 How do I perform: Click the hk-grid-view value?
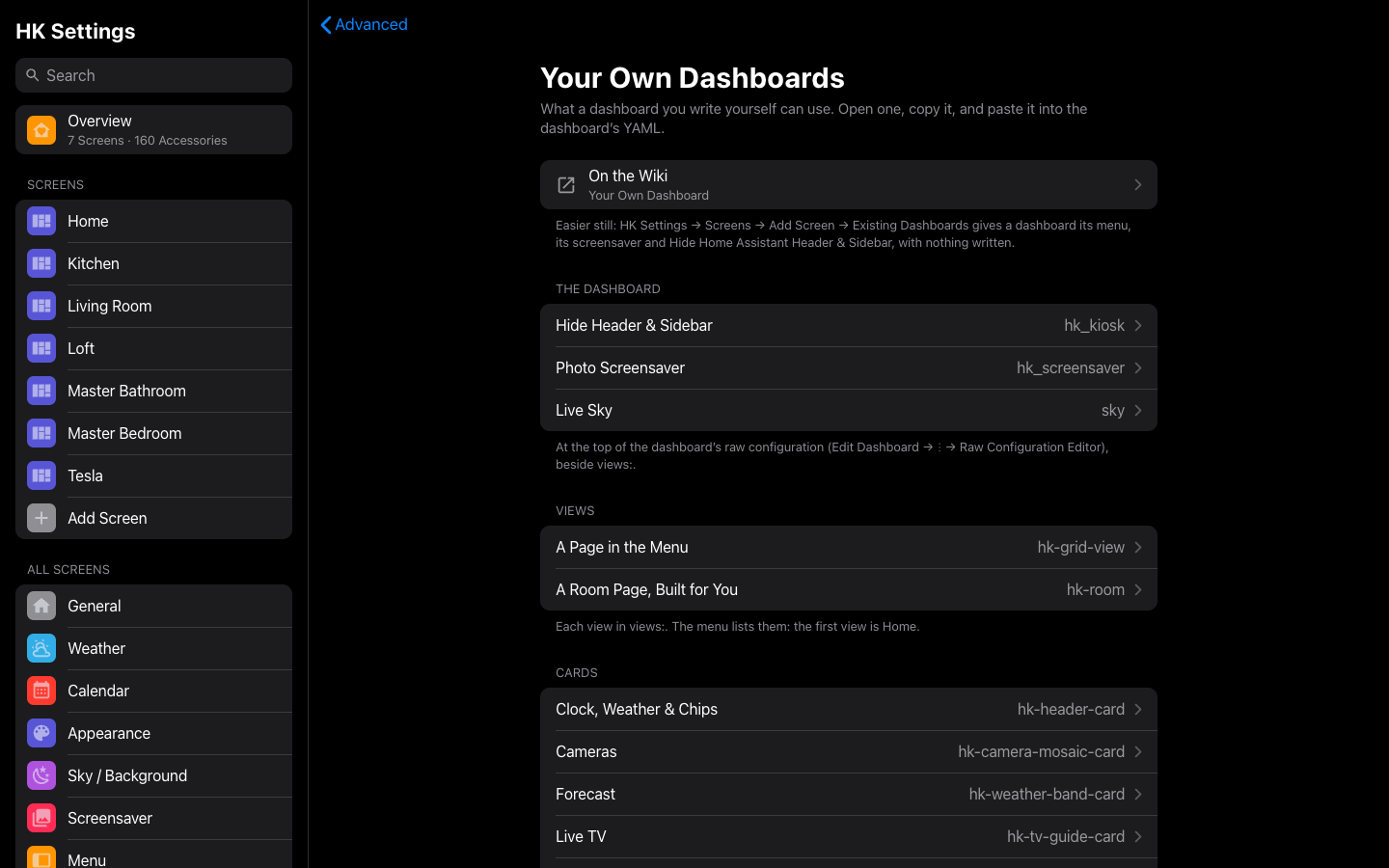tap(1080, 548)
